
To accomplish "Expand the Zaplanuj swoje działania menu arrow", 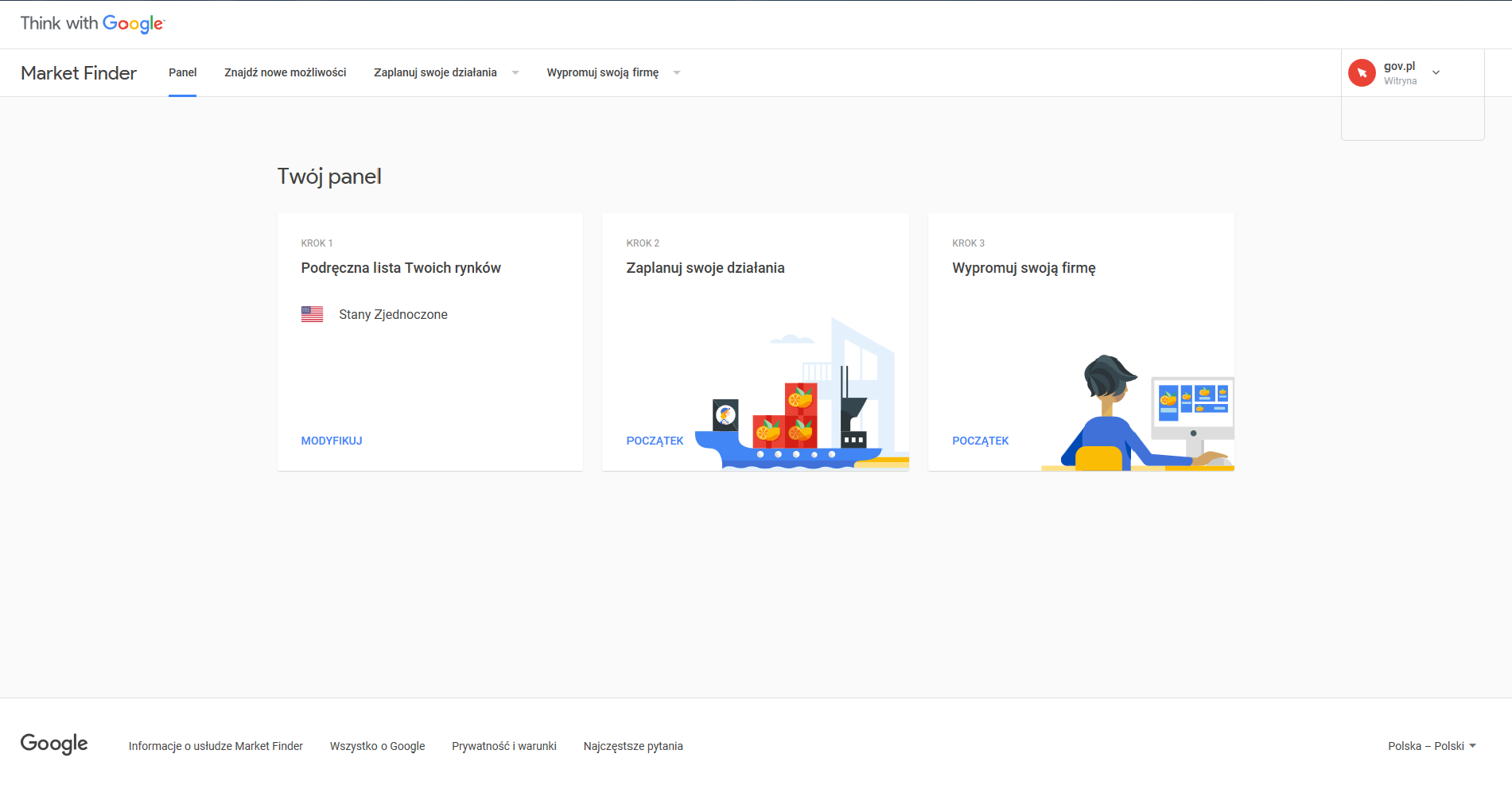I will [515, 73].
